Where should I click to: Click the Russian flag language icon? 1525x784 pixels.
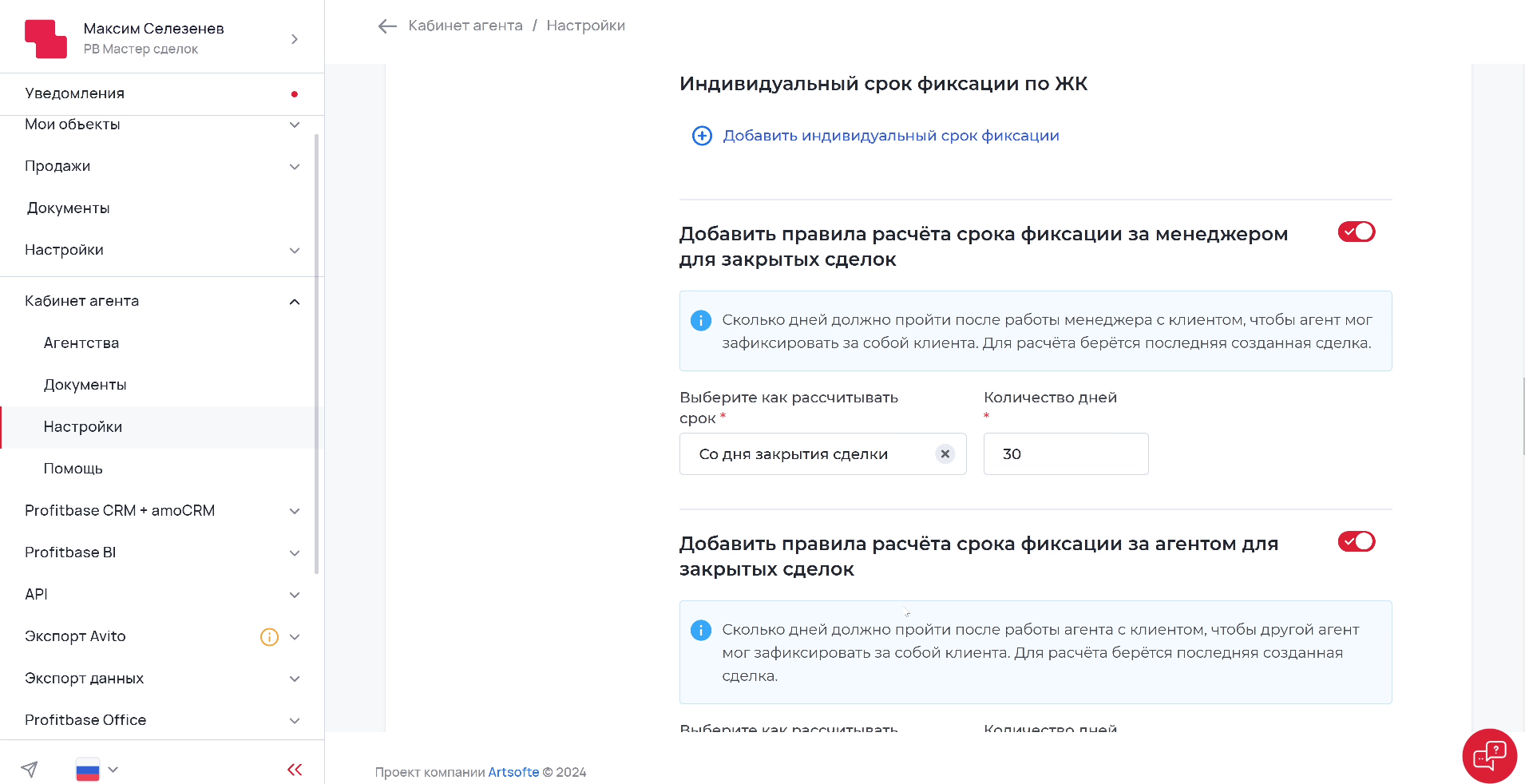(x=88, y=770)
